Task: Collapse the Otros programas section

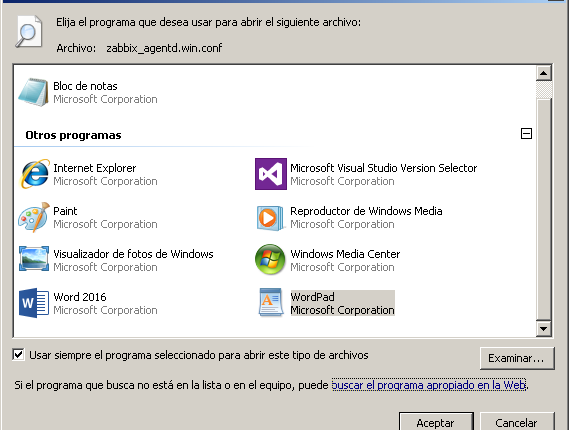Action: pos(526,134)
